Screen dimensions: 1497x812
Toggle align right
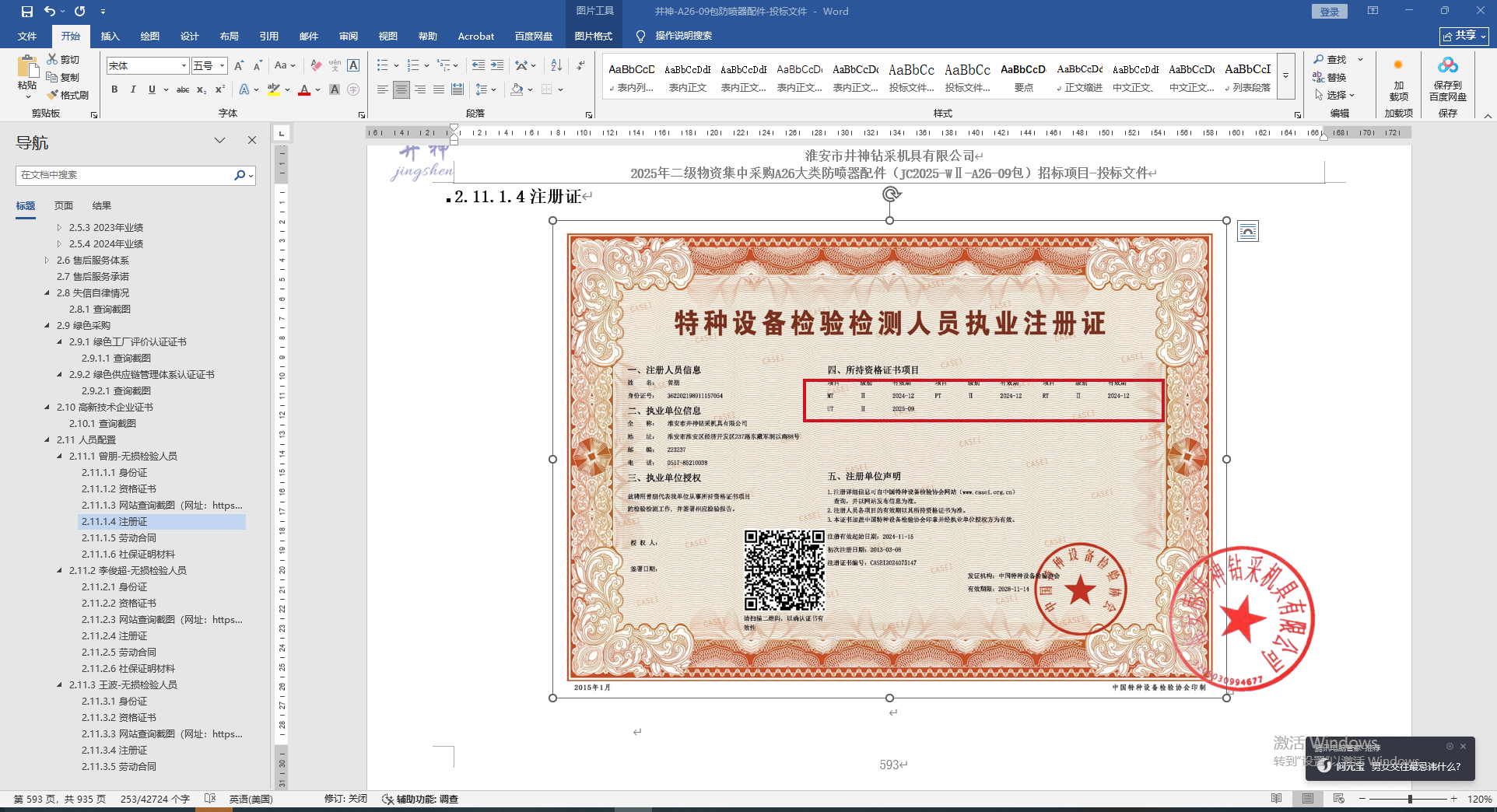pyautogui.click(x=420, y=89)
